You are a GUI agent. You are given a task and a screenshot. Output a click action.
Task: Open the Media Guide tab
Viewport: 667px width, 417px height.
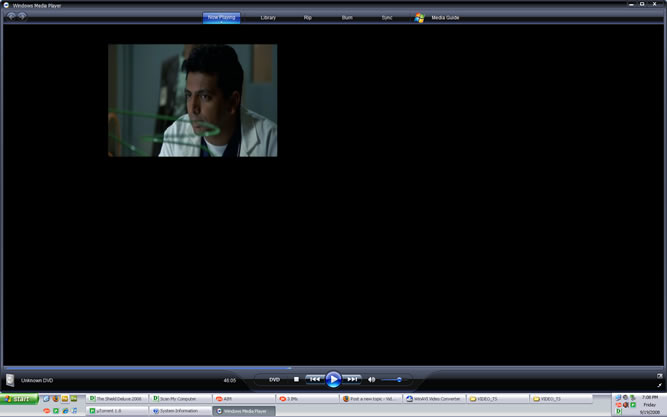445,17
